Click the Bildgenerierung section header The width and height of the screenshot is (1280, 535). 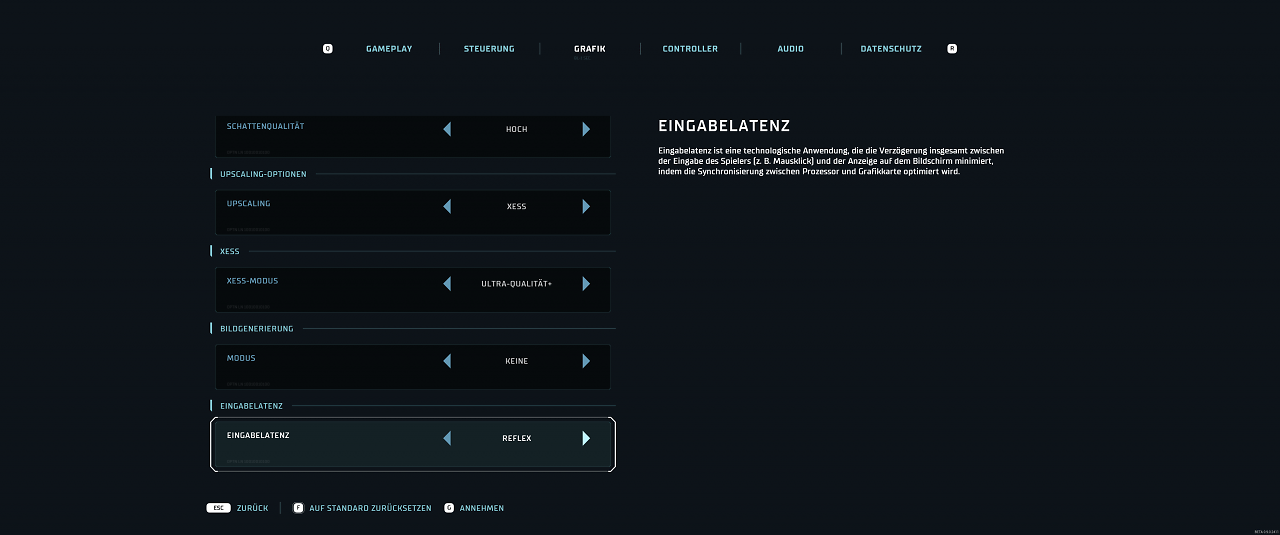257,328
